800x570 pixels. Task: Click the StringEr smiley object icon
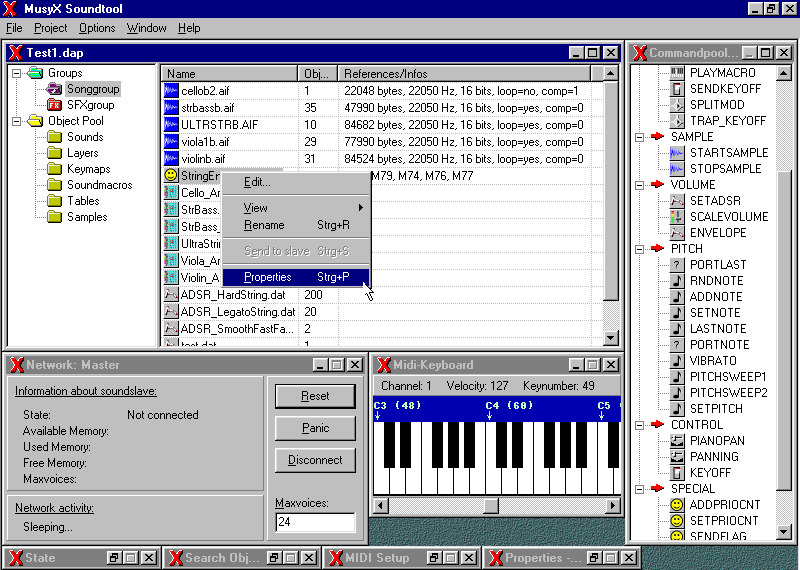click(171, 176)
